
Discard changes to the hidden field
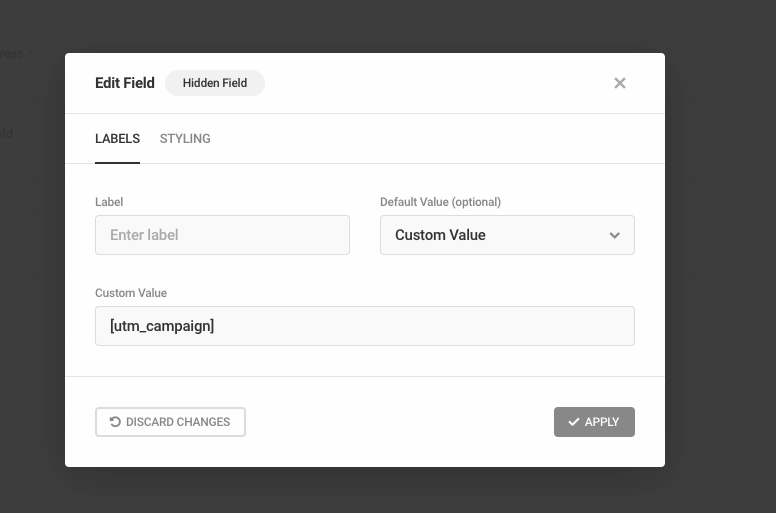(x=170, y=422)
